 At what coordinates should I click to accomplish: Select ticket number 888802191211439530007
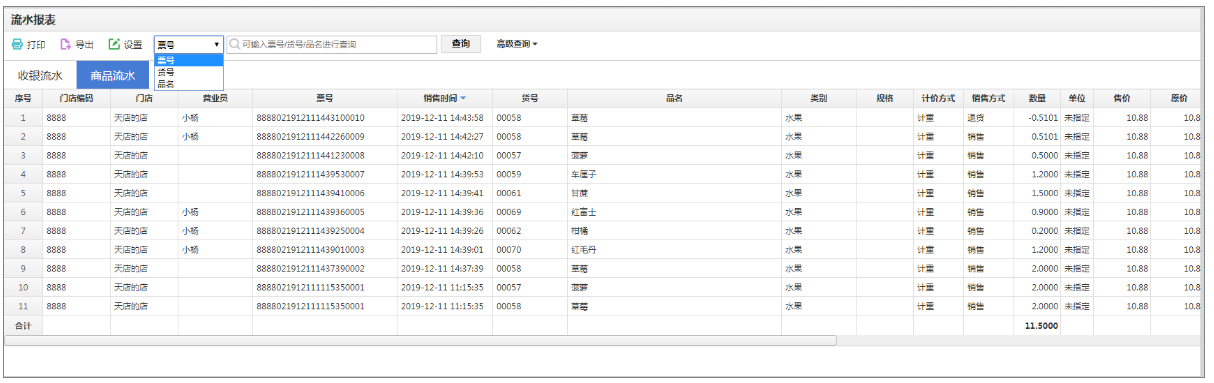pyautogui.click(x=311, y=174)
